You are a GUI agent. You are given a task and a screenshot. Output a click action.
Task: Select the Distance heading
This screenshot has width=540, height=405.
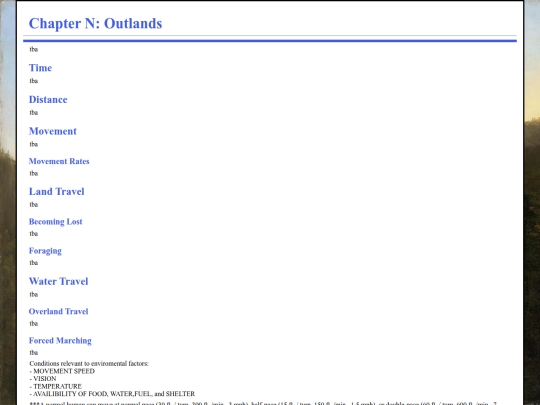[48, 100]
